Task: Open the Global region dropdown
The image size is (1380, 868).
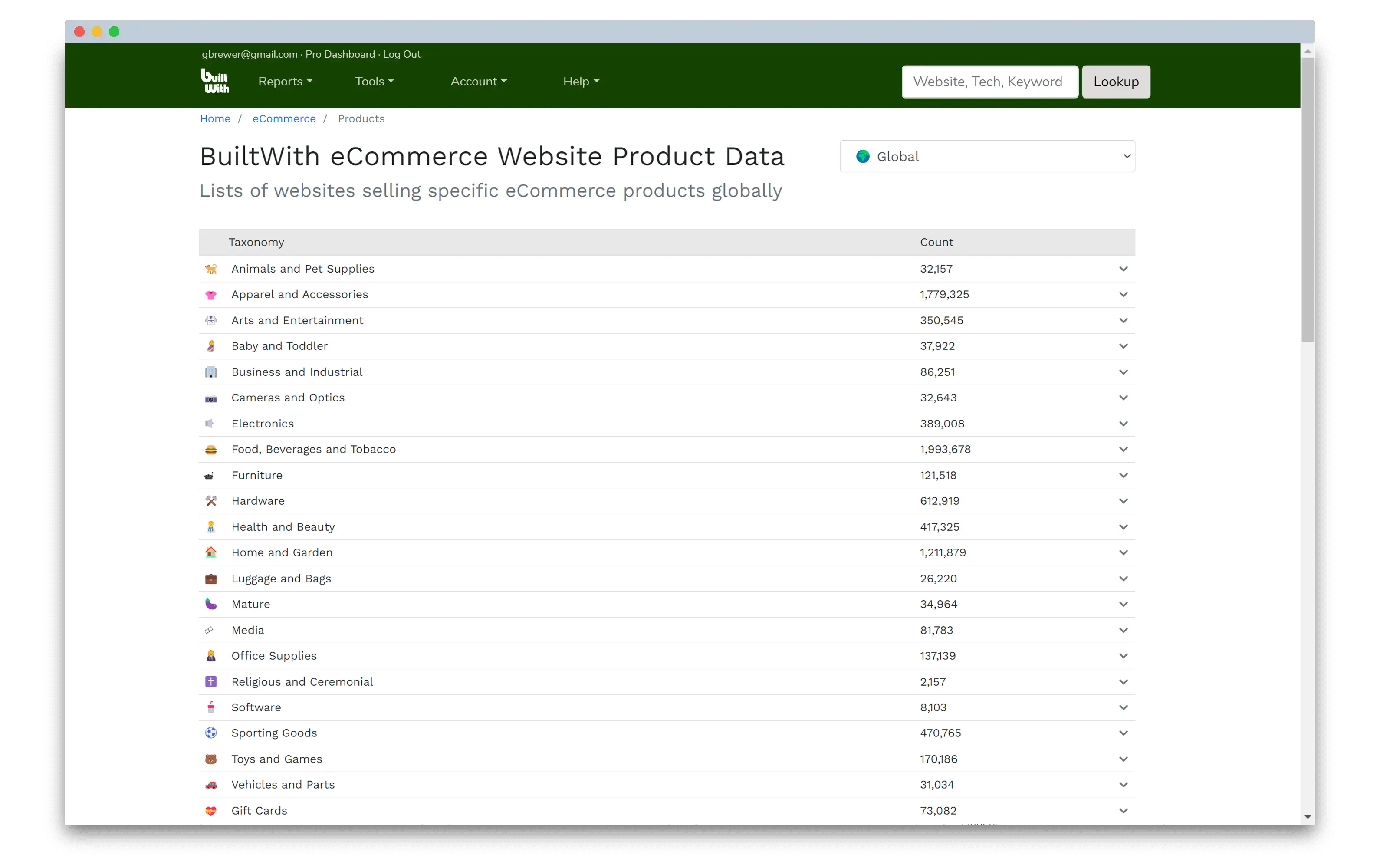Action: [x=987, y=157]
